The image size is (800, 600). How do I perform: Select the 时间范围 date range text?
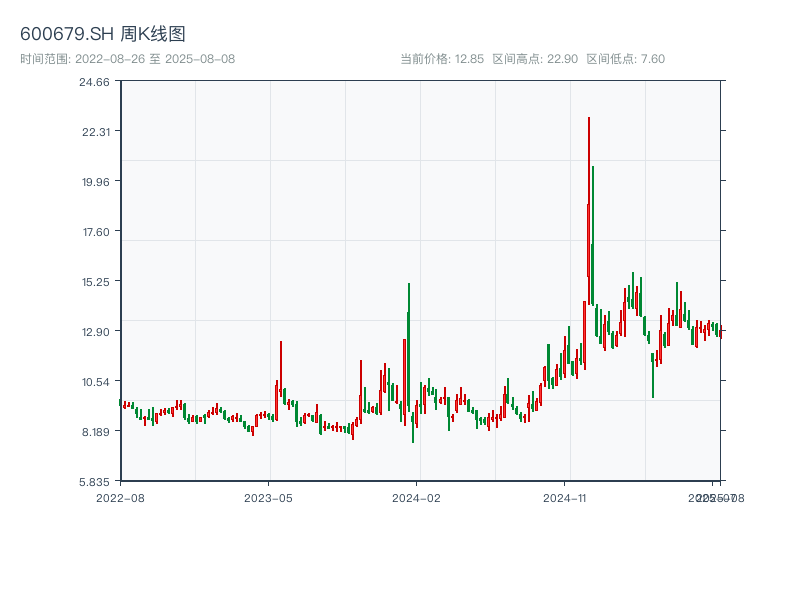click(127, 59)
